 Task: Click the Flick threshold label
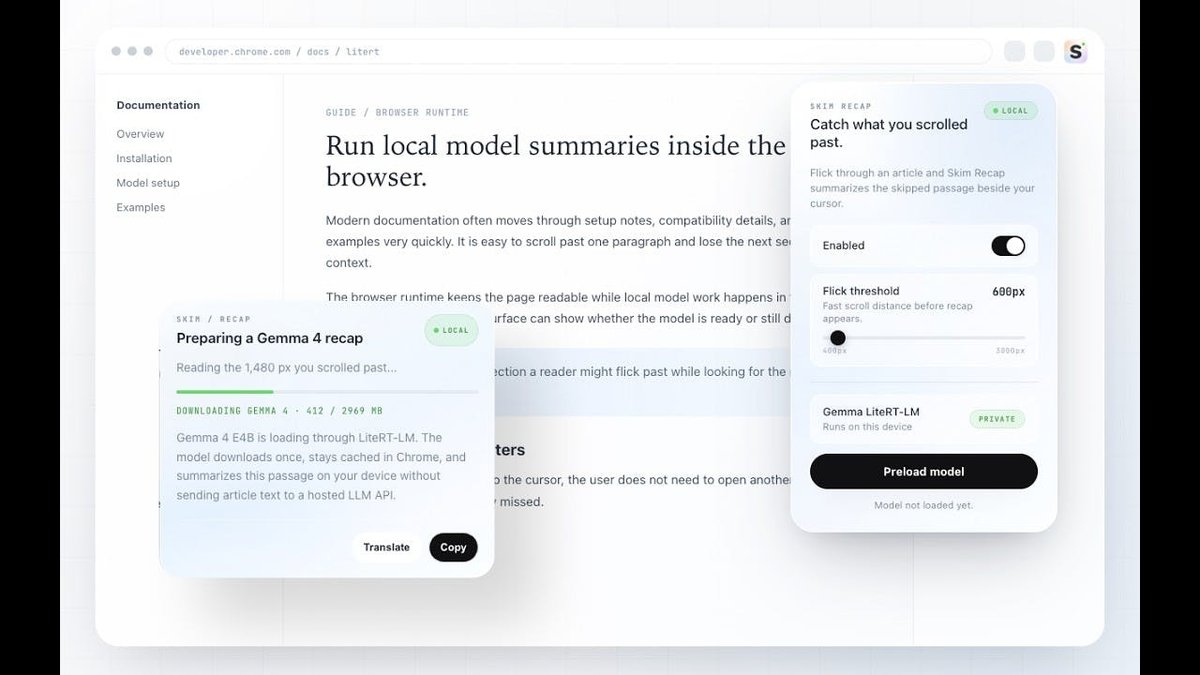tap(861, 291)
